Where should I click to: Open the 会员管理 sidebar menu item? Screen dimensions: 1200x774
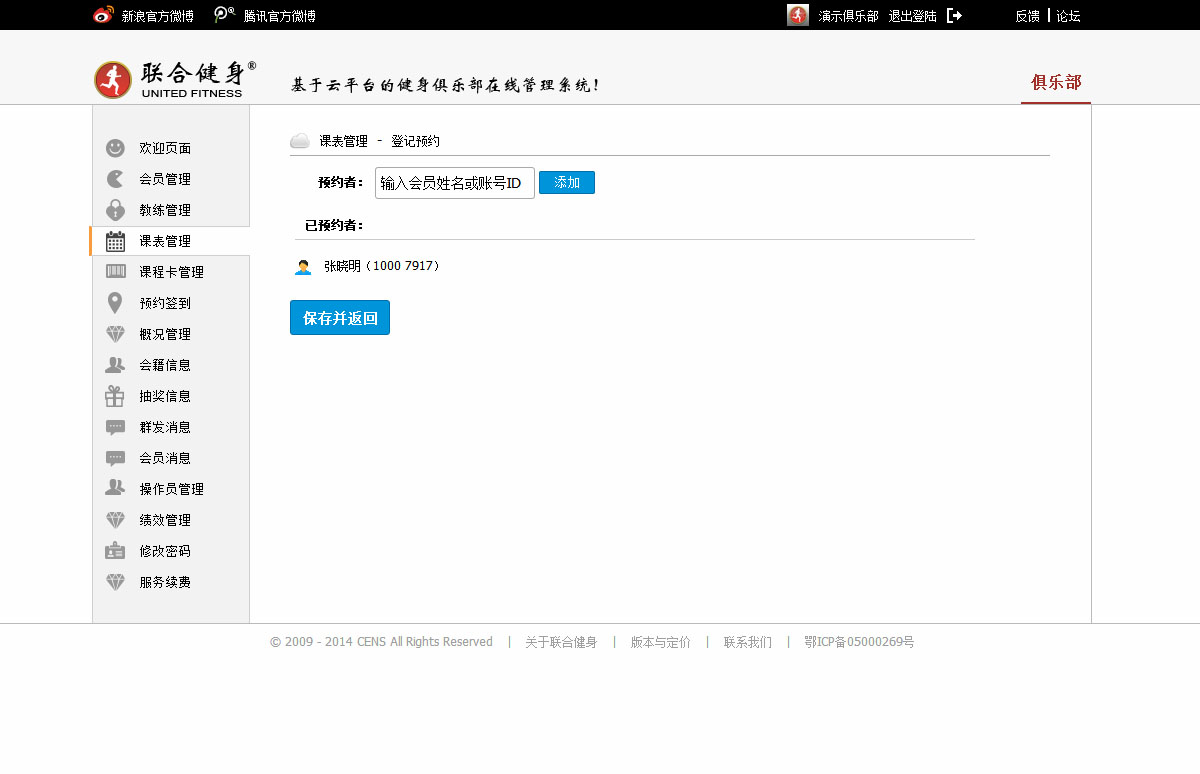(x=165, y=179)
